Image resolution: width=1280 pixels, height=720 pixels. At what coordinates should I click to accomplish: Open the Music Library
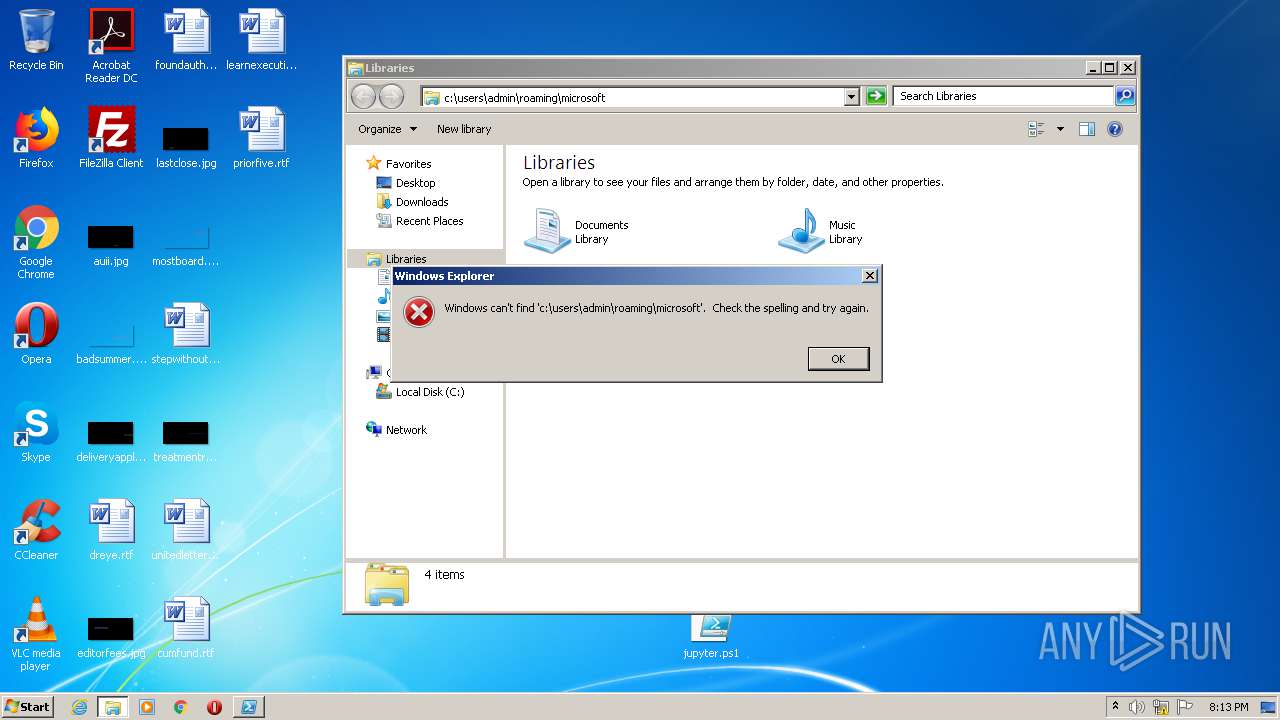click(x=821, y=231)
